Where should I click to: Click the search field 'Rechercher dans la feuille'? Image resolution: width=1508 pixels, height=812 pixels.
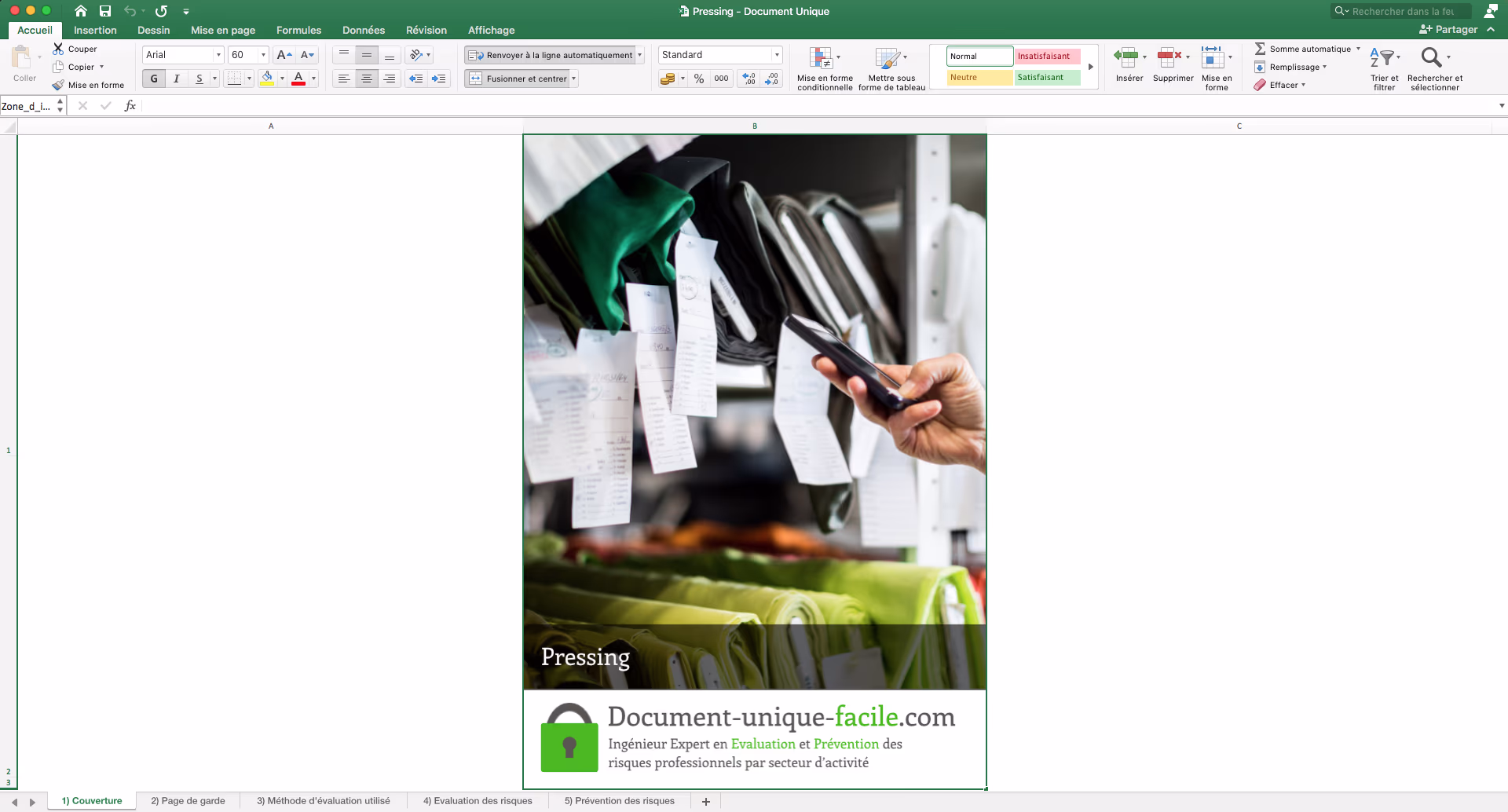1400,11
